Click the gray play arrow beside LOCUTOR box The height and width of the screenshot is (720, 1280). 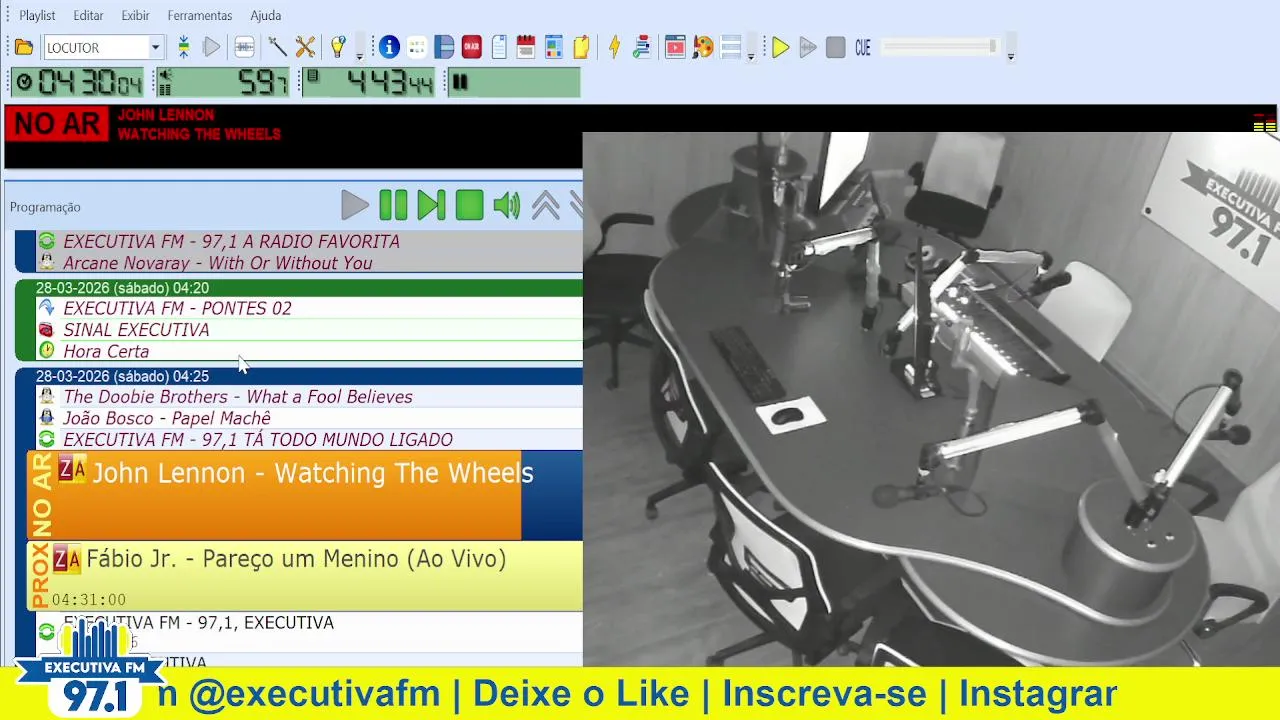[x=211, y=47]
